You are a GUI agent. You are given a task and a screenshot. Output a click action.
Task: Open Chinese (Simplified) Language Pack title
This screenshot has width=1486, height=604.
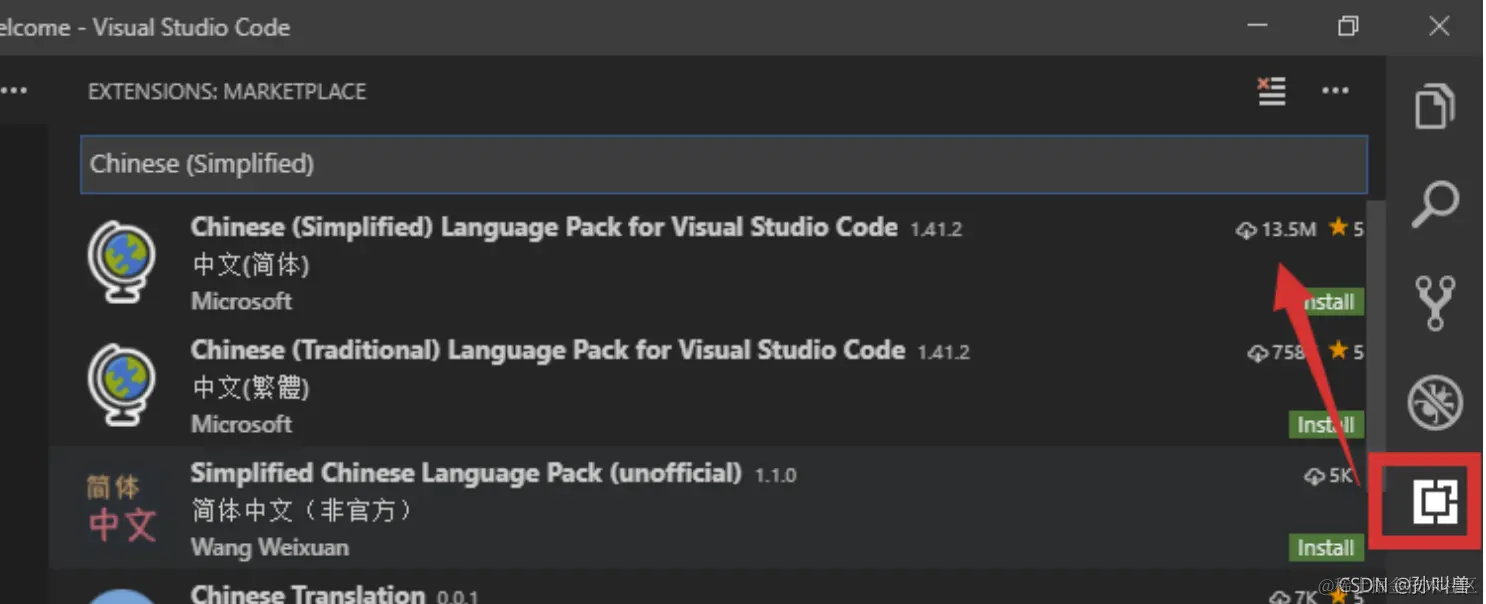click(x=544, y=227)
